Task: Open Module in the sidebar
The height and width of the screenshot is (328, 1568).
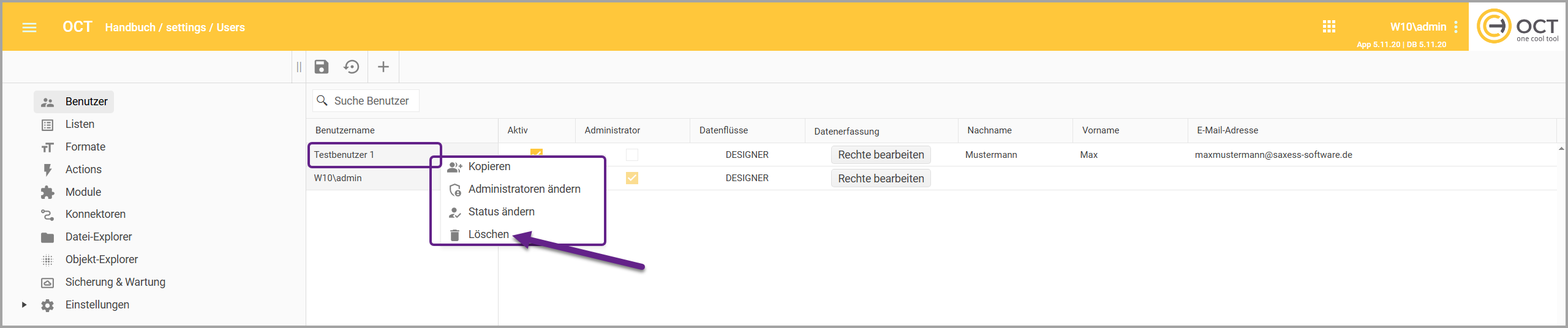Action: coord(83,192)
